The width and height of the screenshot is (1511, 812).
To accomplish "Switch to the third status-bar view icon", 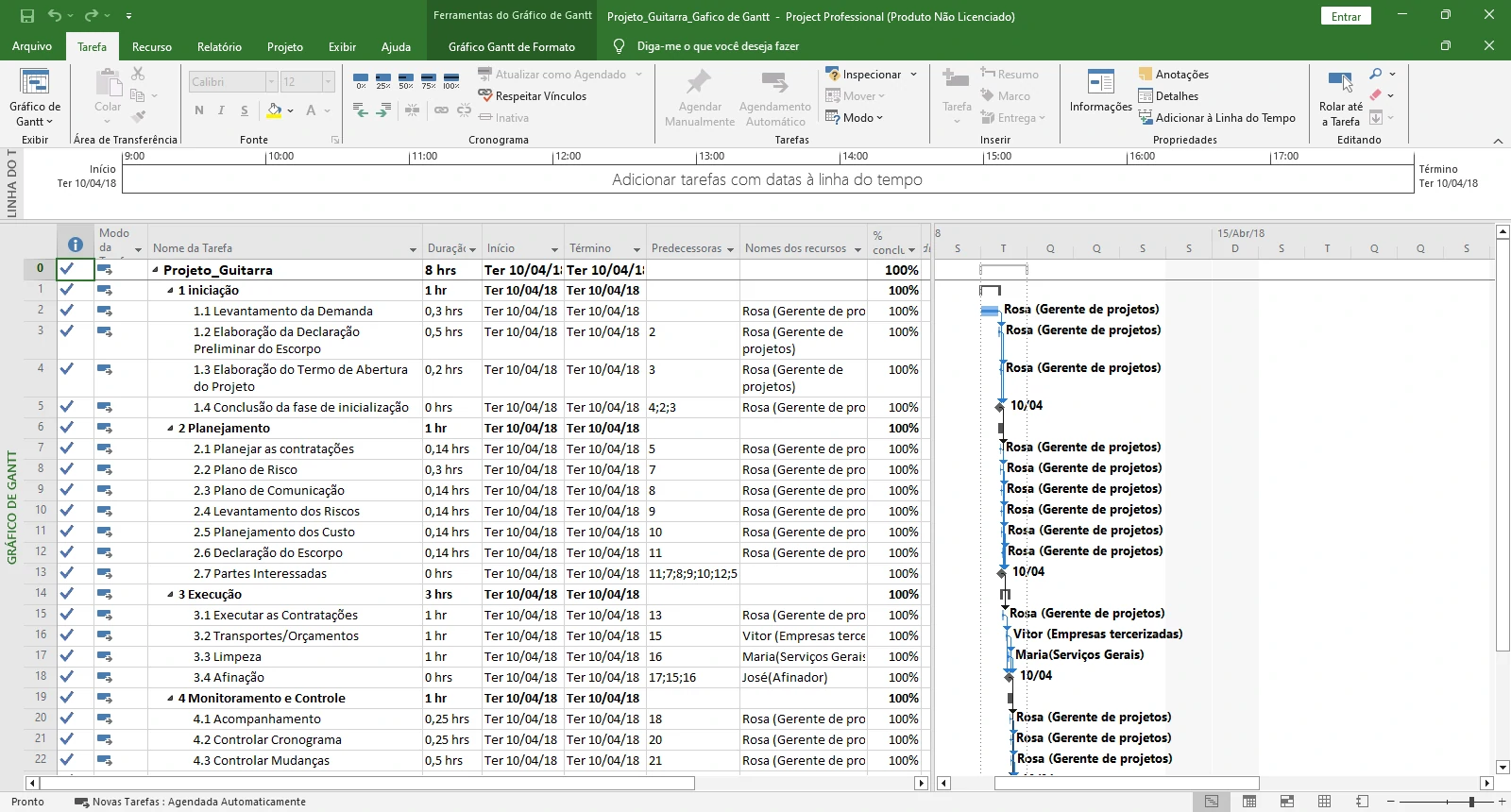I will click(x=1287, y=802).
